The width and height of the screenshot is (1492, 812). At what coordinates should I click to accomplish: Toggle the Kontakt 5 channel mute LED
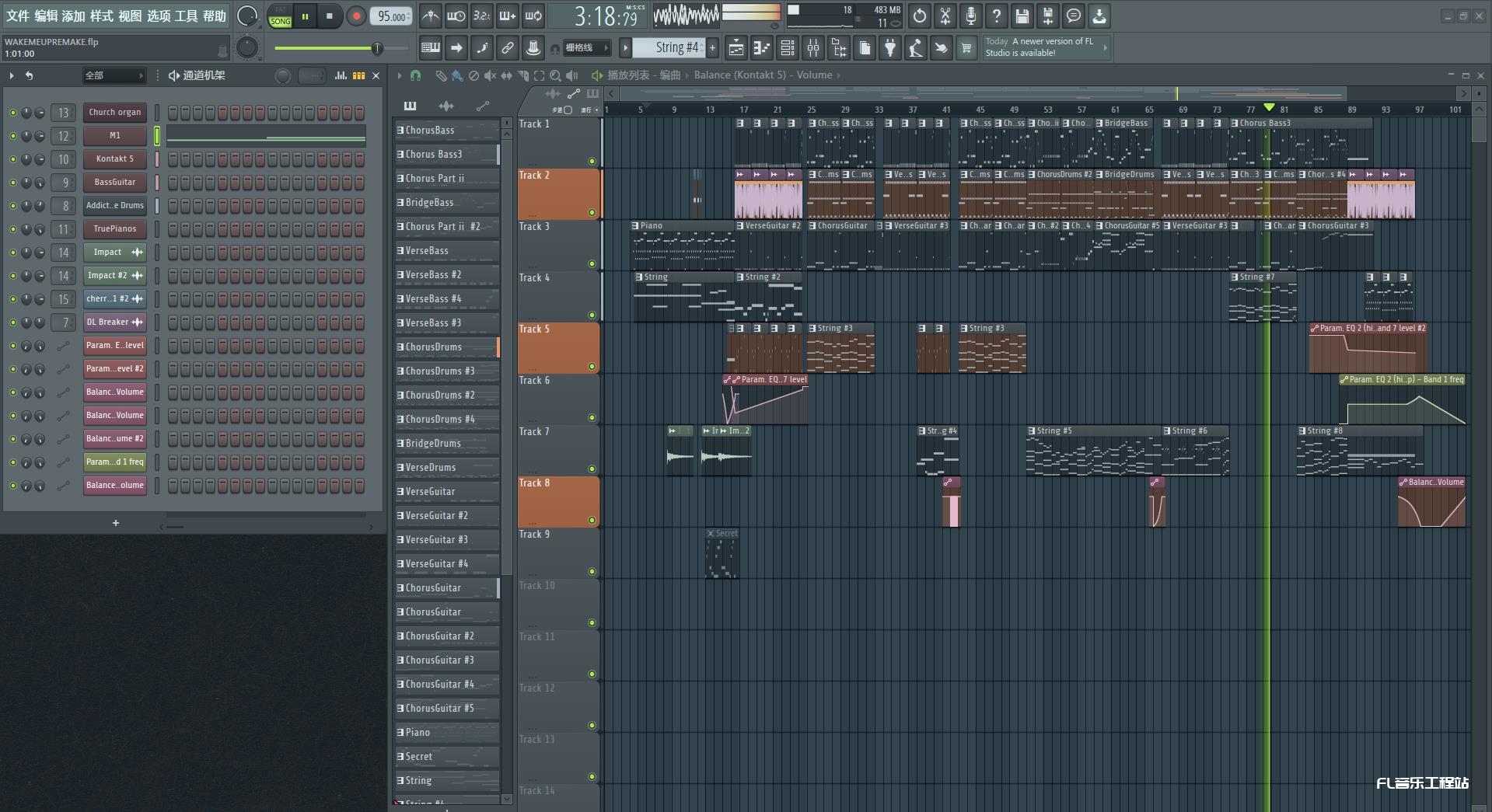pyautogui.click(x=12, y=159)
